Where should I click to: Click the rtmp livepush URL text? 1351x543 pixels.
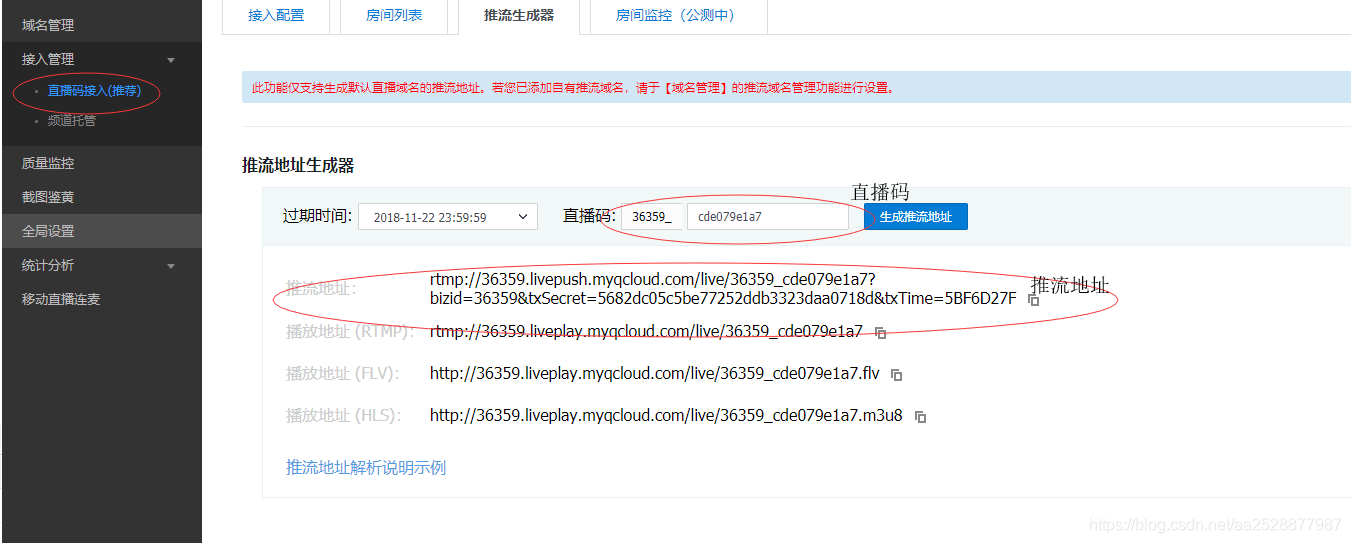click(x=723, y=289)
